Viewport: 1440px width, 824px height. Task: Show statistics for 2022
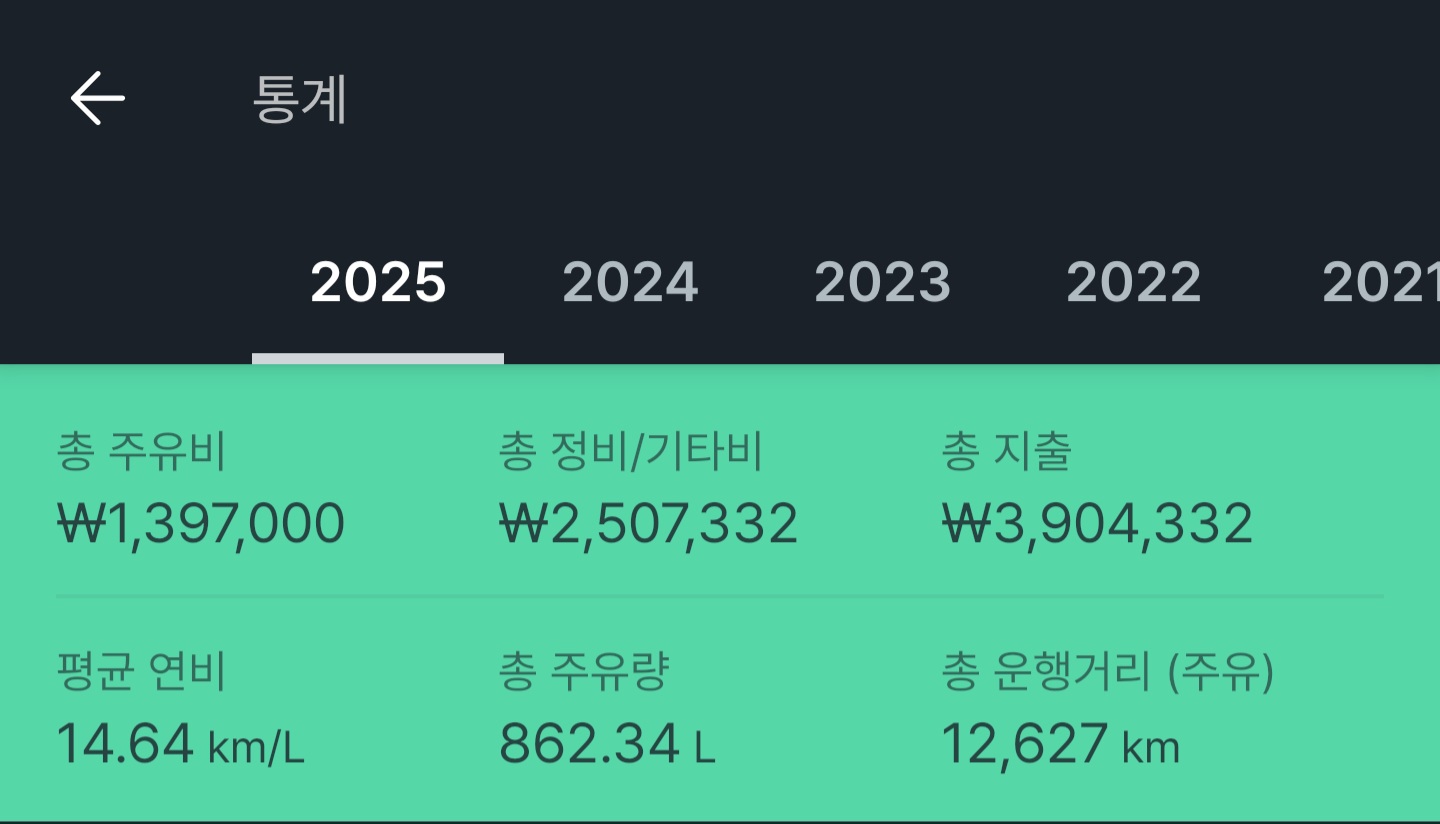(x=1133, y=282)
